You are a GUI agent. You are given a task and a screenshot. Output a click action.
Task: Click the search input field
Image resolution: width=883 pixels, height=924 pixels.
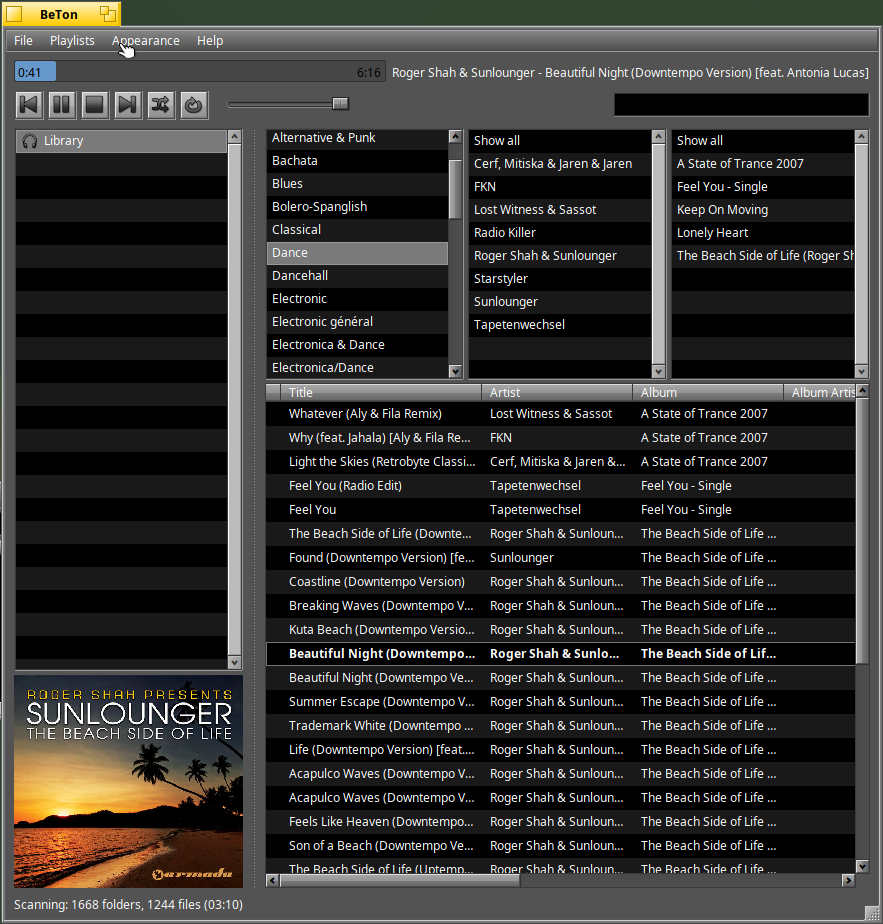pyautogui.click(x=740, y=104)
